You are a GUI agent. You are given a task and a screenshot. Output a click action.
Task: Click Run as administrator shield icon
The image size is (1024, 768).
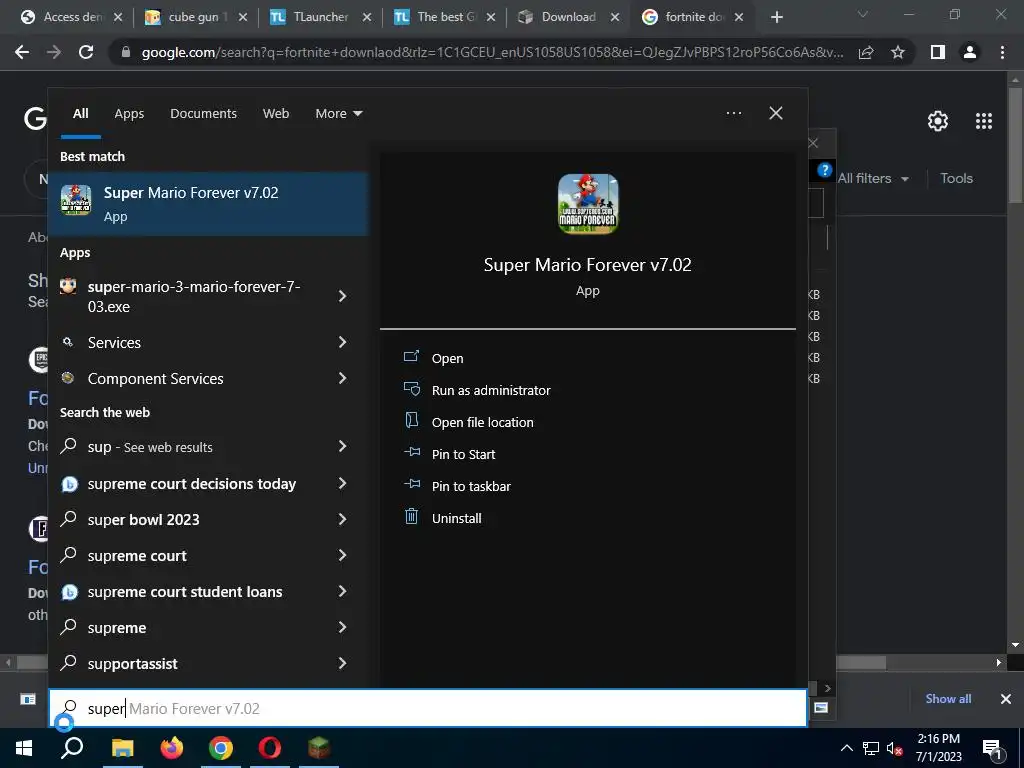tap(411, 389)
